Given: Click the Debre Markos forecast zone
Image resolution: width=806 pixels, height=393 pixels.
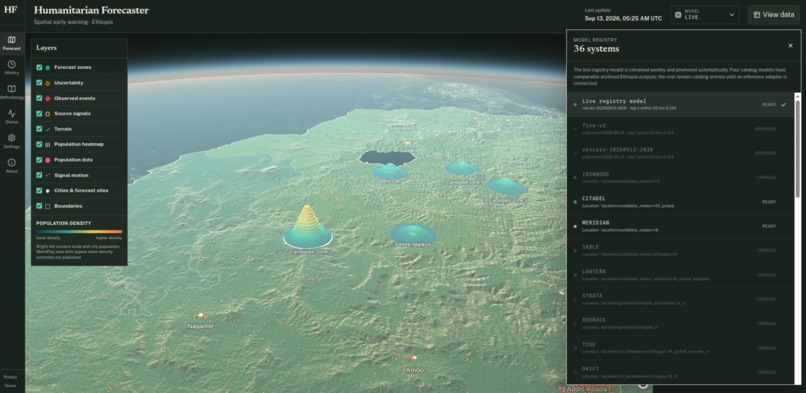Looking at the screenshot, I should 413,234.
